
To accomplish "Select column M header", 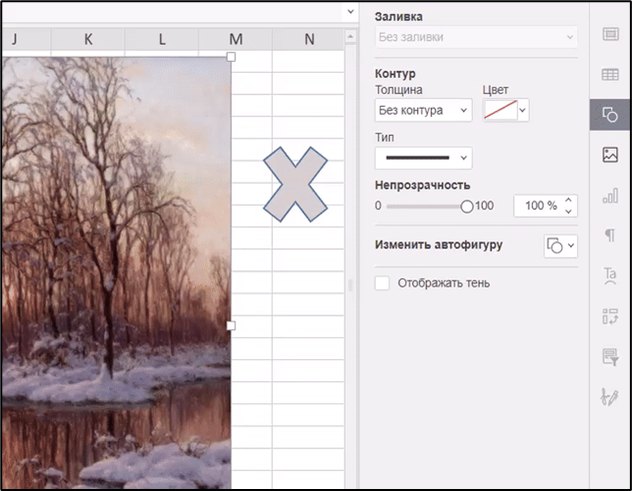I will pos(235,39).
